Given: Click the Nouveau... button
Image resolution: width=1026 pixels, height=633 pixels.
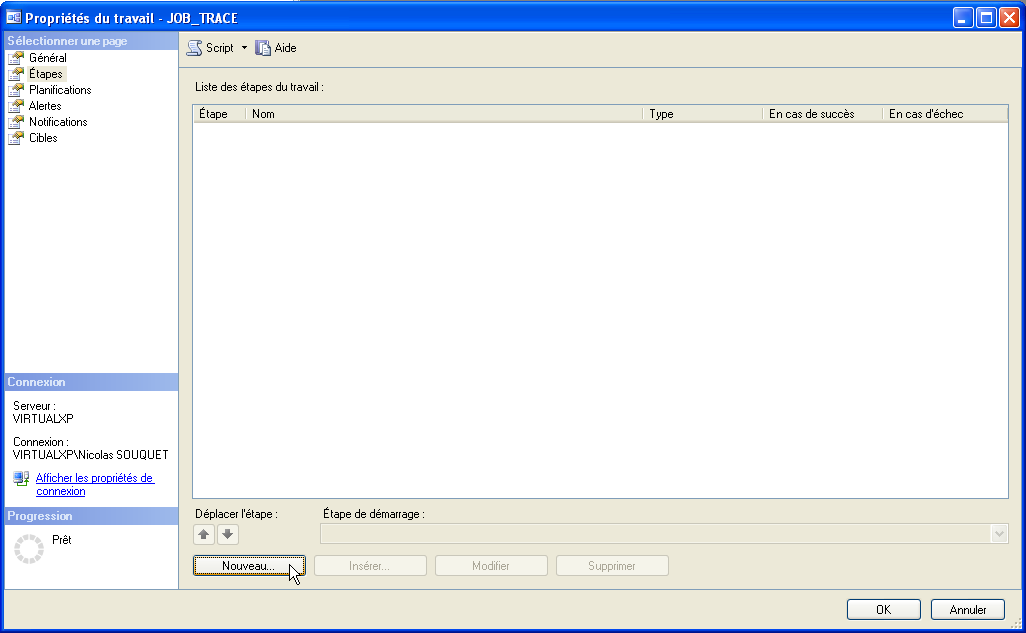Looking at the screenshot, I should pos(248,566).
